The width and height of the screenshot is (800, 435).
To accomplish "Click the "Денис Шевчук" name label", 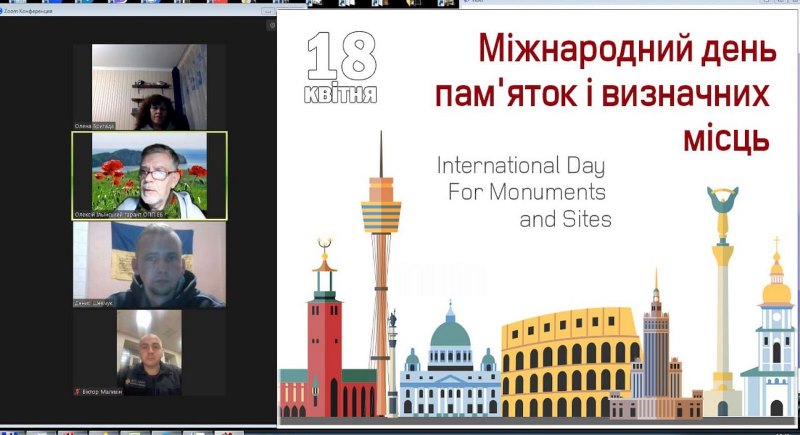I will coord(95,303).
